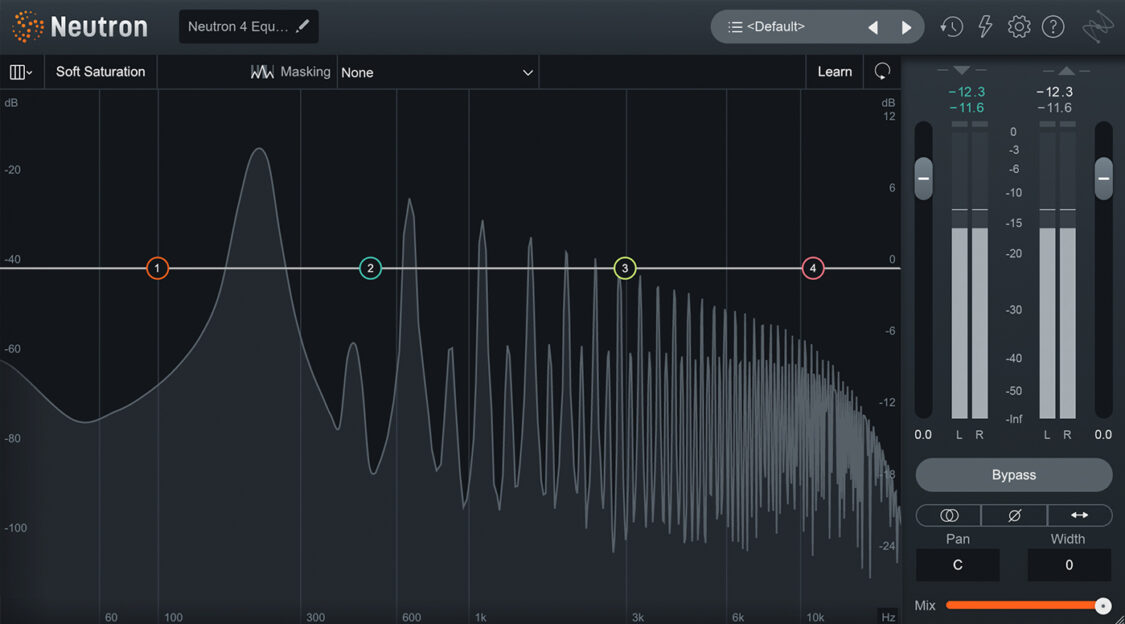Toggle stereo channel mode button
Image resolution: width=1125 pixels, height=624 pixels.
click(x=947, y=515)
